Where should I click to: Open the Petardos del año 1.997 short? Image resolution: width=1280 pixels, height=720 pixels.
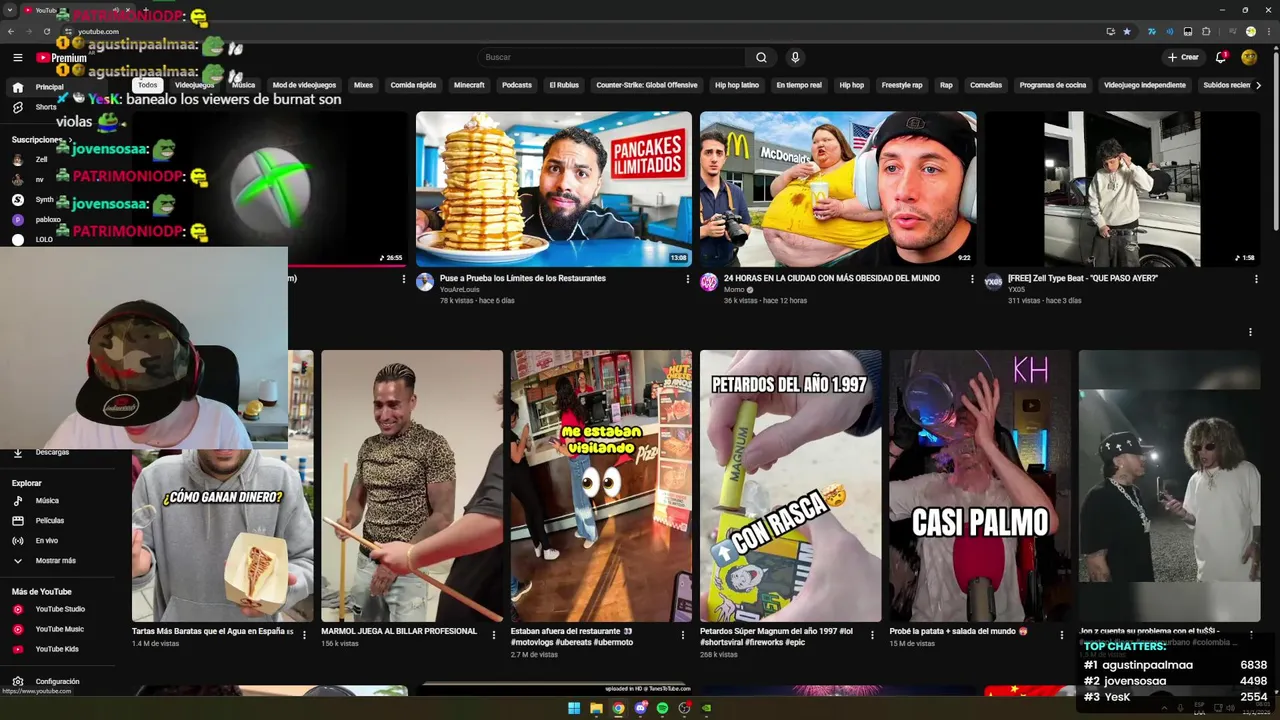tap(791, 486)
